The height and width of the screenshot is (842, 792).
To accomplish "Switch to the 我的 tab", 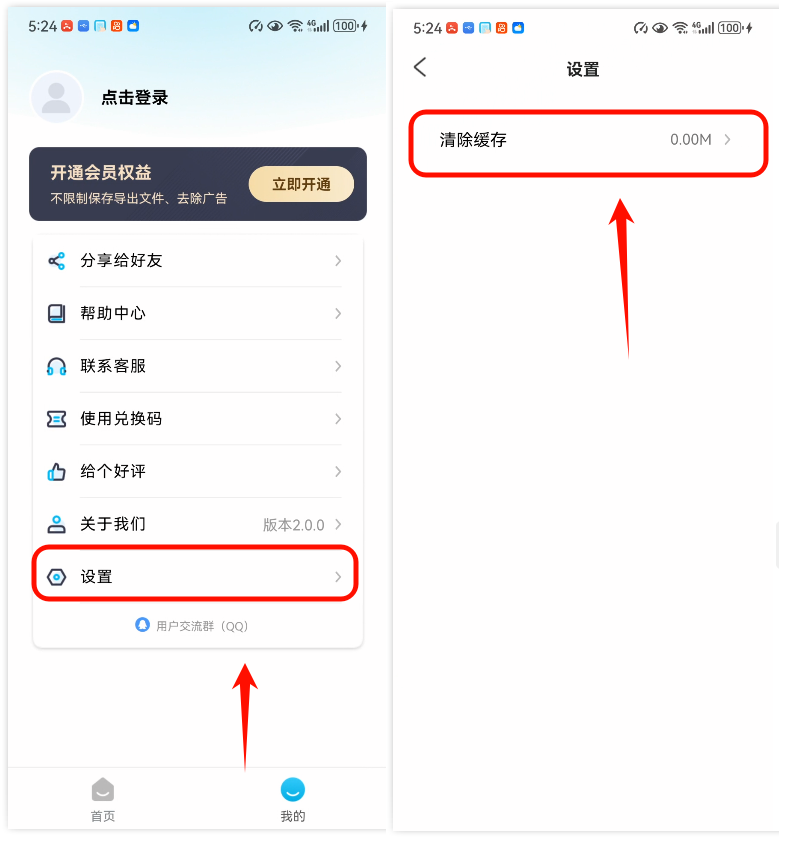I will 293,800.
